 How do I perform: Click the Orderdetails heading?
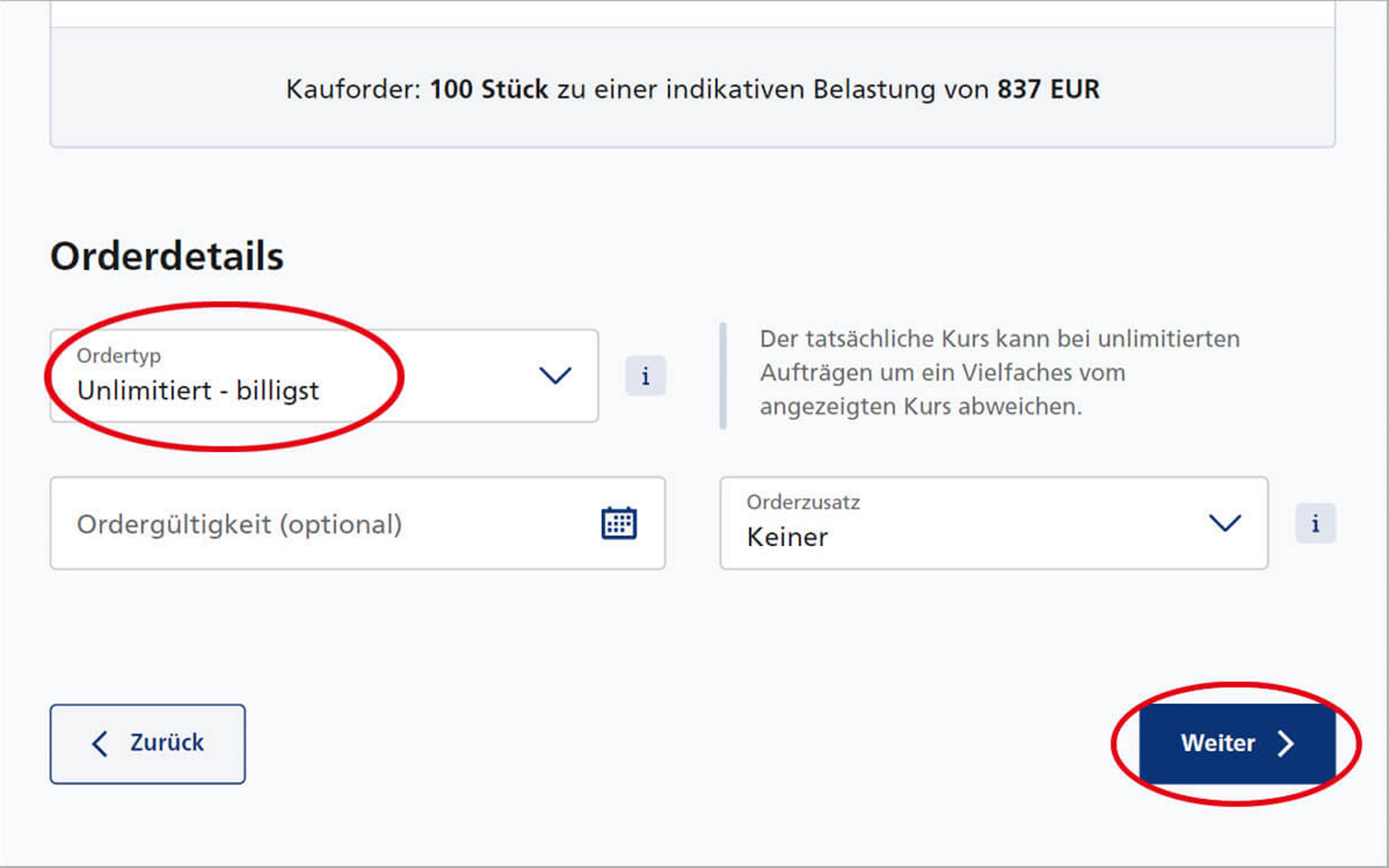167,256
